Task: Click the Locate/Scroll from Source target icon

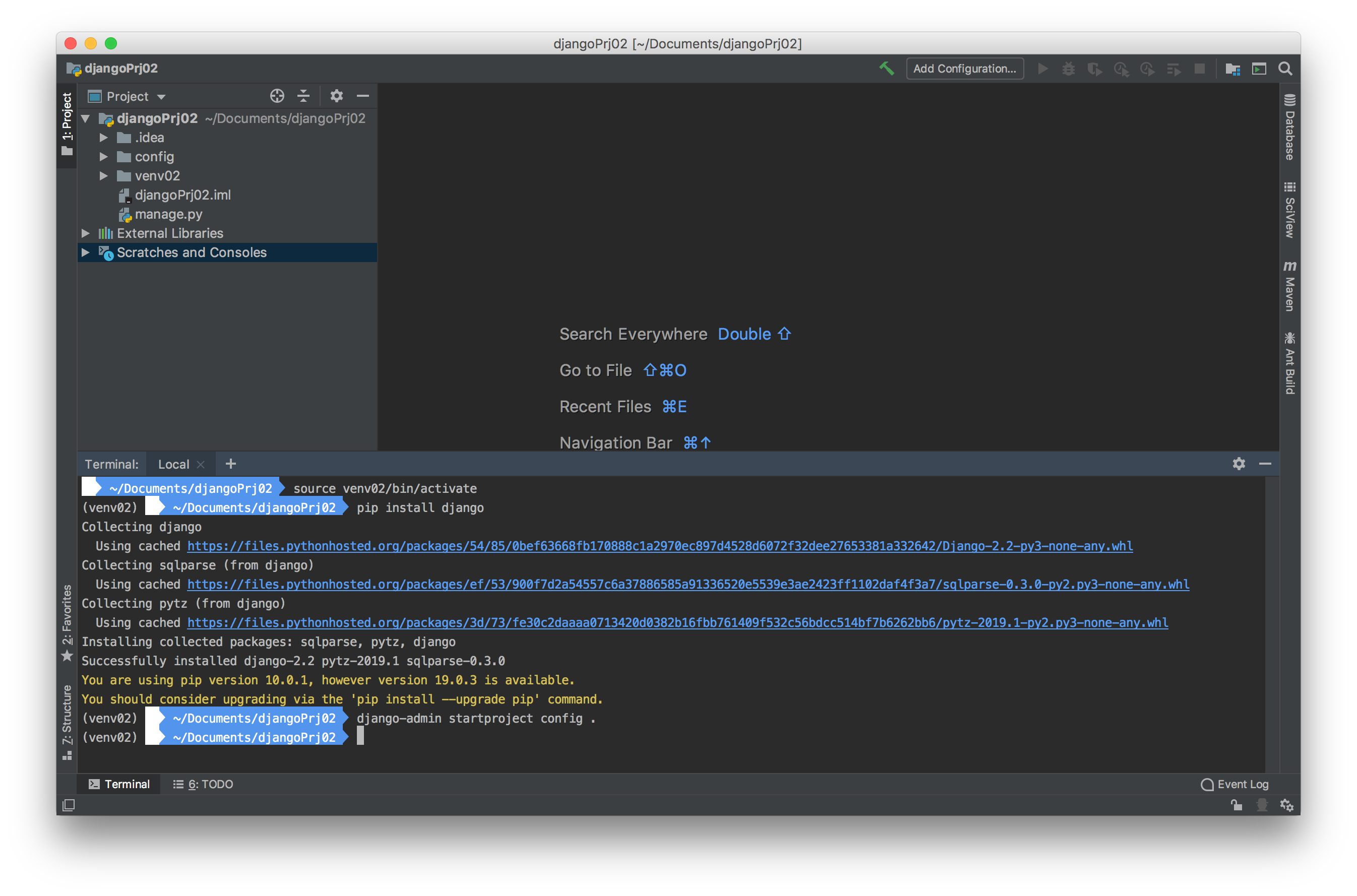Action: [277, 96]
